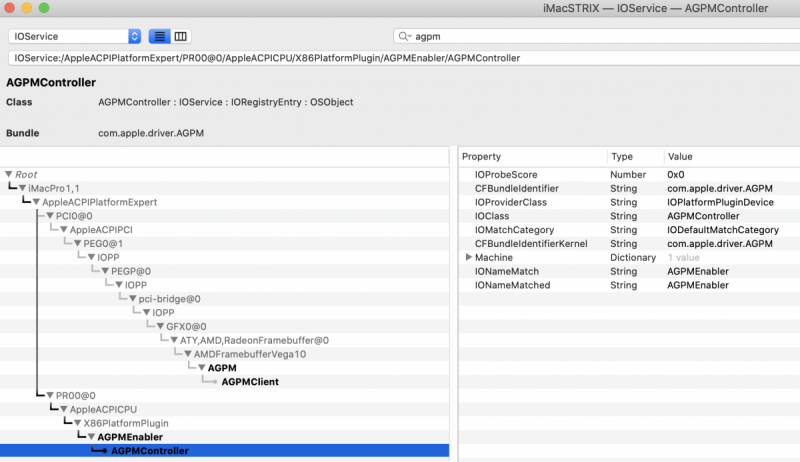Click the IOService path field
This screenshot has height=462, width=800.
click(404, 58)
